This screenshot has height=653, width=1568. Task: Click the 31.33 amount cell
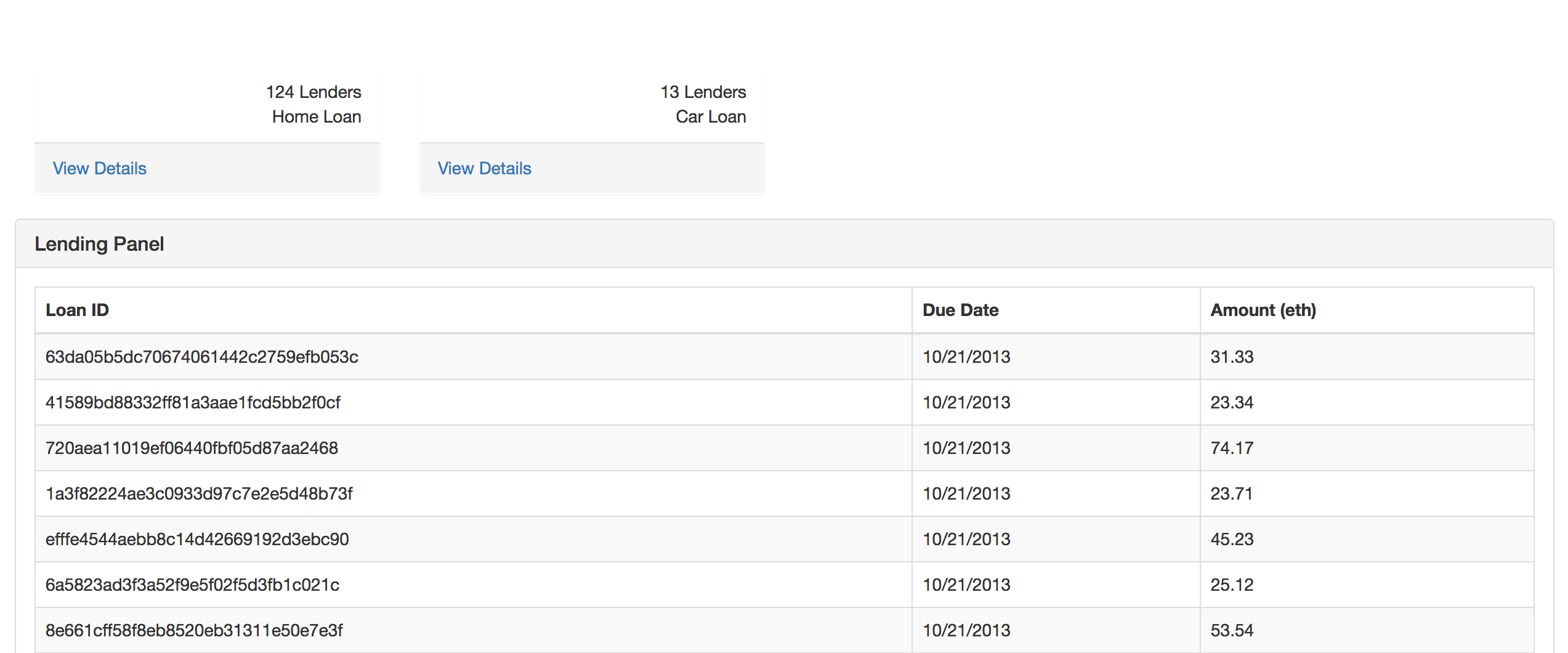[x=1232, y=357]
